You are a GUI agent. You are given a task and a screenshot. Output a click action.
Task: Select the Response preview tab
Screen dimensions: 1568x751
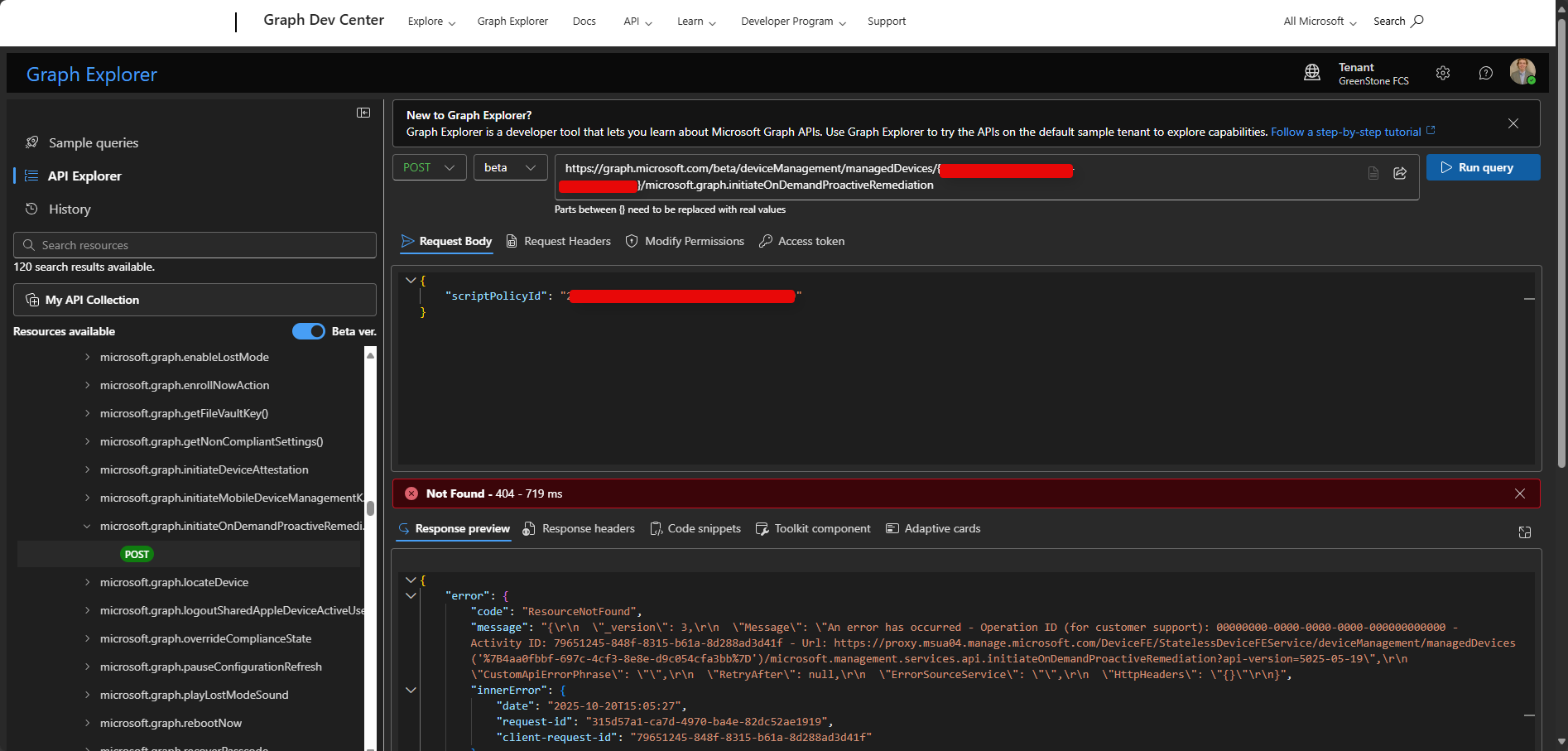454,528
